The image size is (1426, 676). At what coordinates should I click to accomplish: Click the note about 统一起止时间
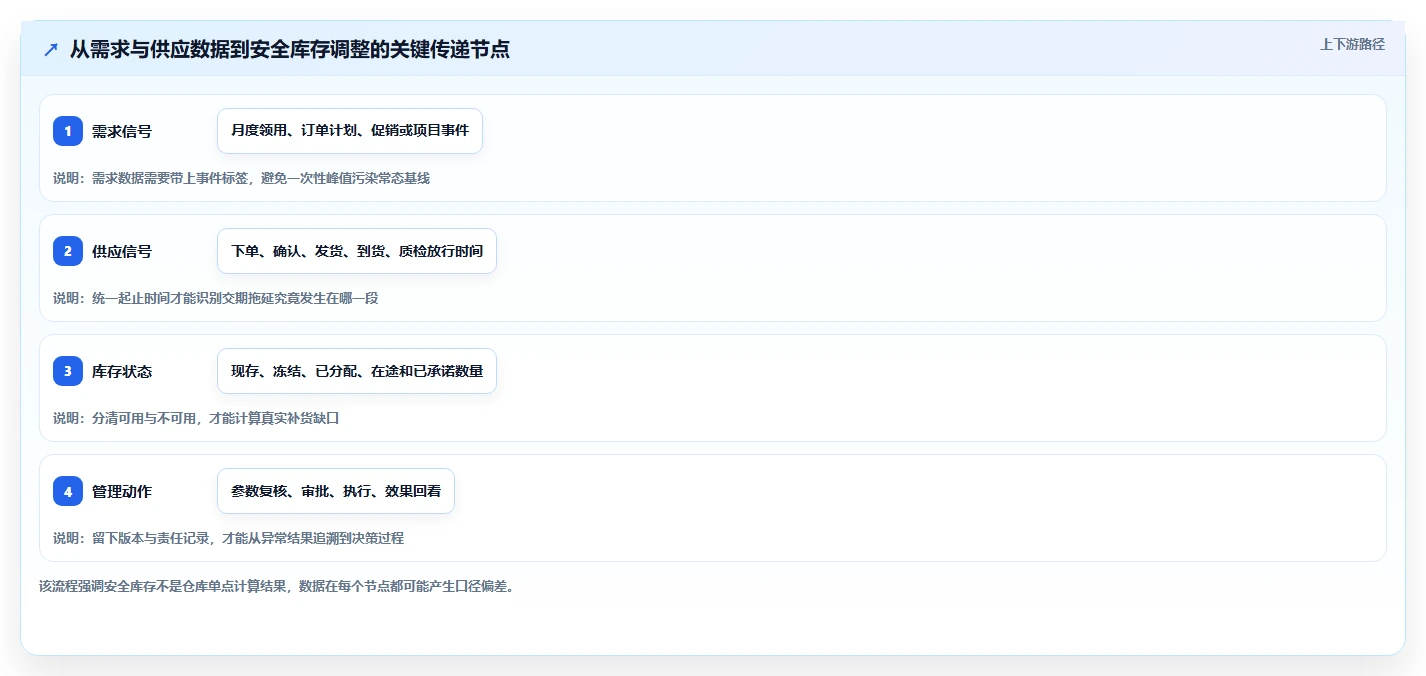(215, 298)
